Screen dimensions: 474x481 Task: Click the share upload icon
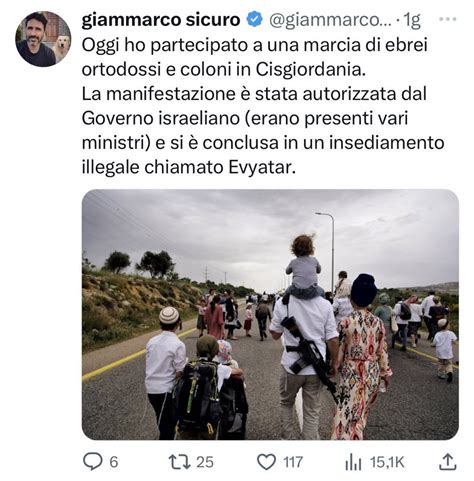(447, 462)
